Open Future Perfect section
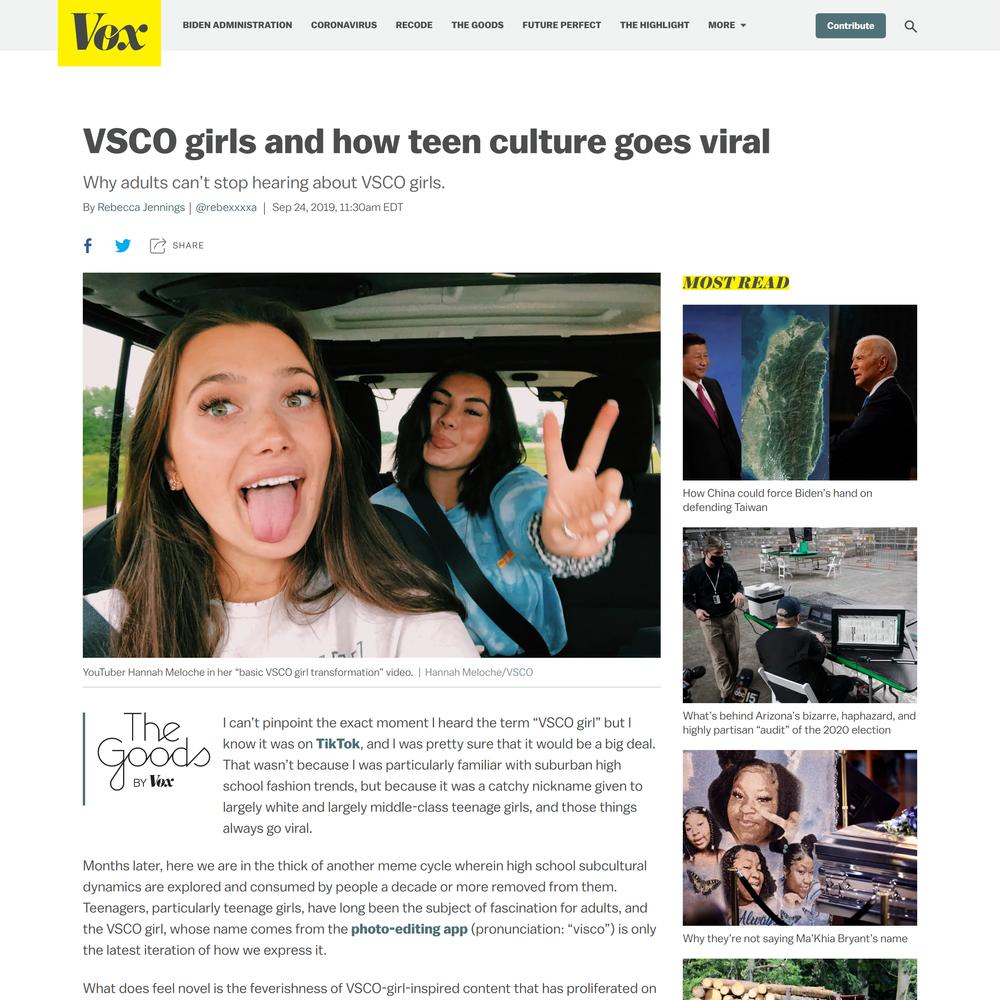Screen dimensions: 1000x1000 pyautogui.click(x=561, y=25)
